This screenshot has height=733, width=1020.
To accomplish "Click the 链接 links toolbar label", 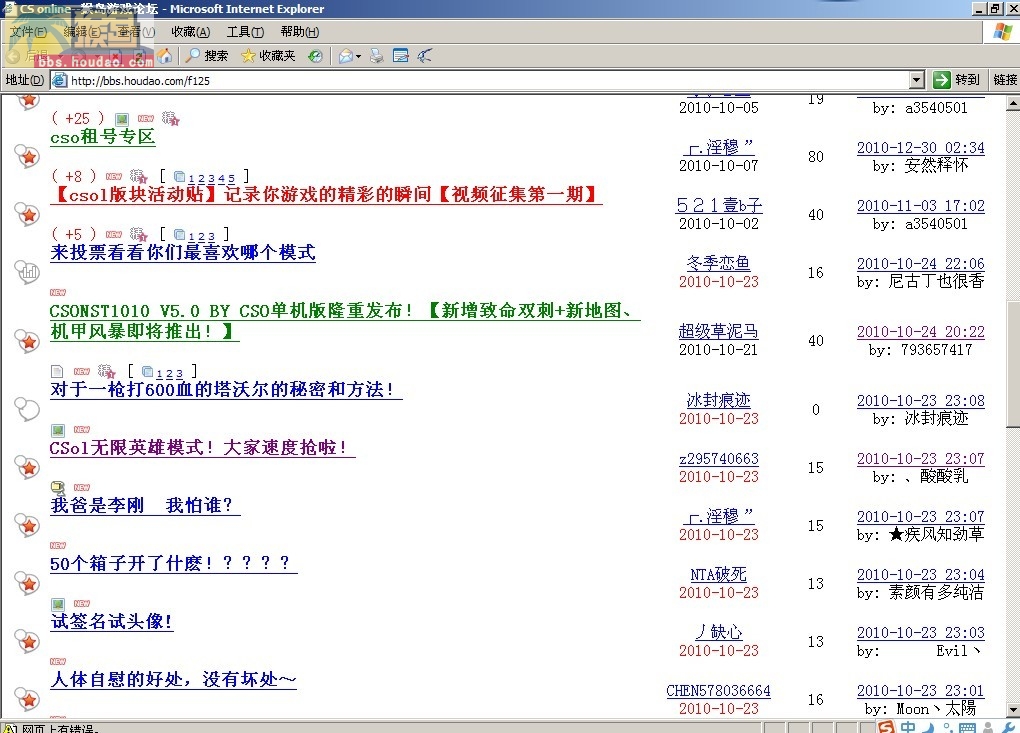I will pyautogui.click(x=1004, y=80).
